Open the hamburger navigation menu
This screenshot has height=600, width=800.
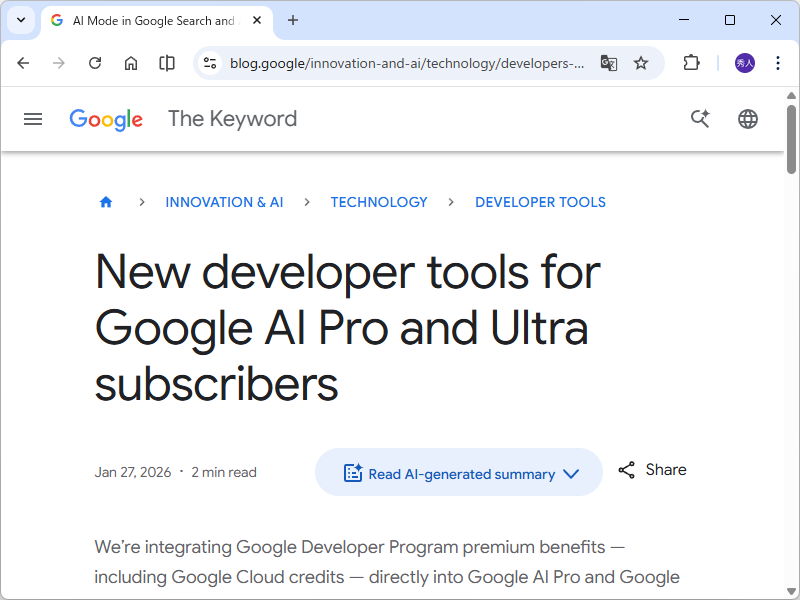pyautogui.click(x=33, y=119)
